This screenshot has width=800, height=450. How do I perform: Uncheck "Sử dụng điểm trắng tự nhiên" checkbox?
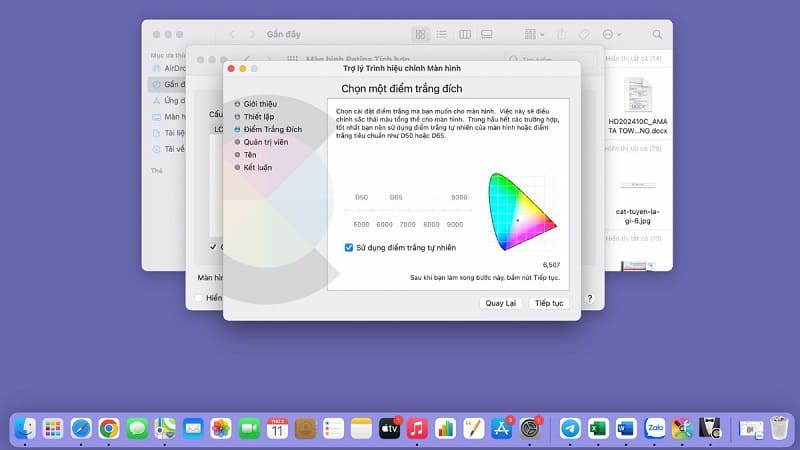point(335,246)
